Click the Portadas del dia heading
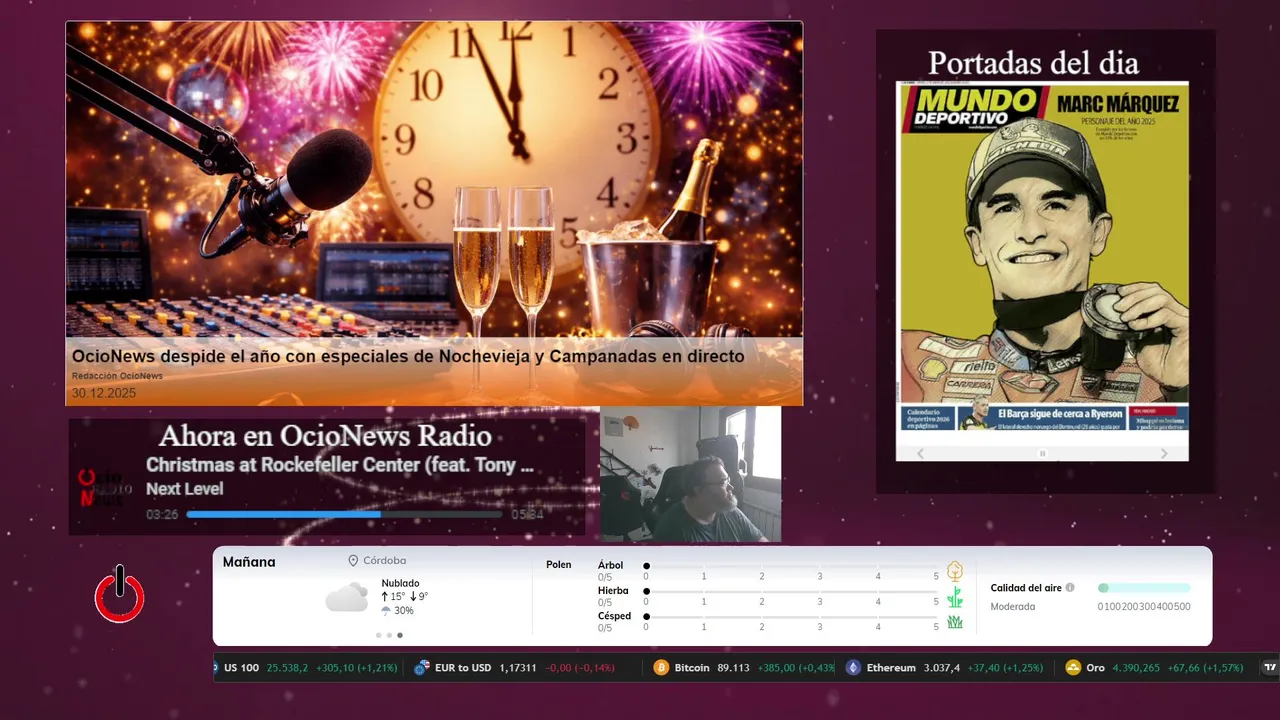Viewport: 1280px width, 720px height. tap(1033, 63)
